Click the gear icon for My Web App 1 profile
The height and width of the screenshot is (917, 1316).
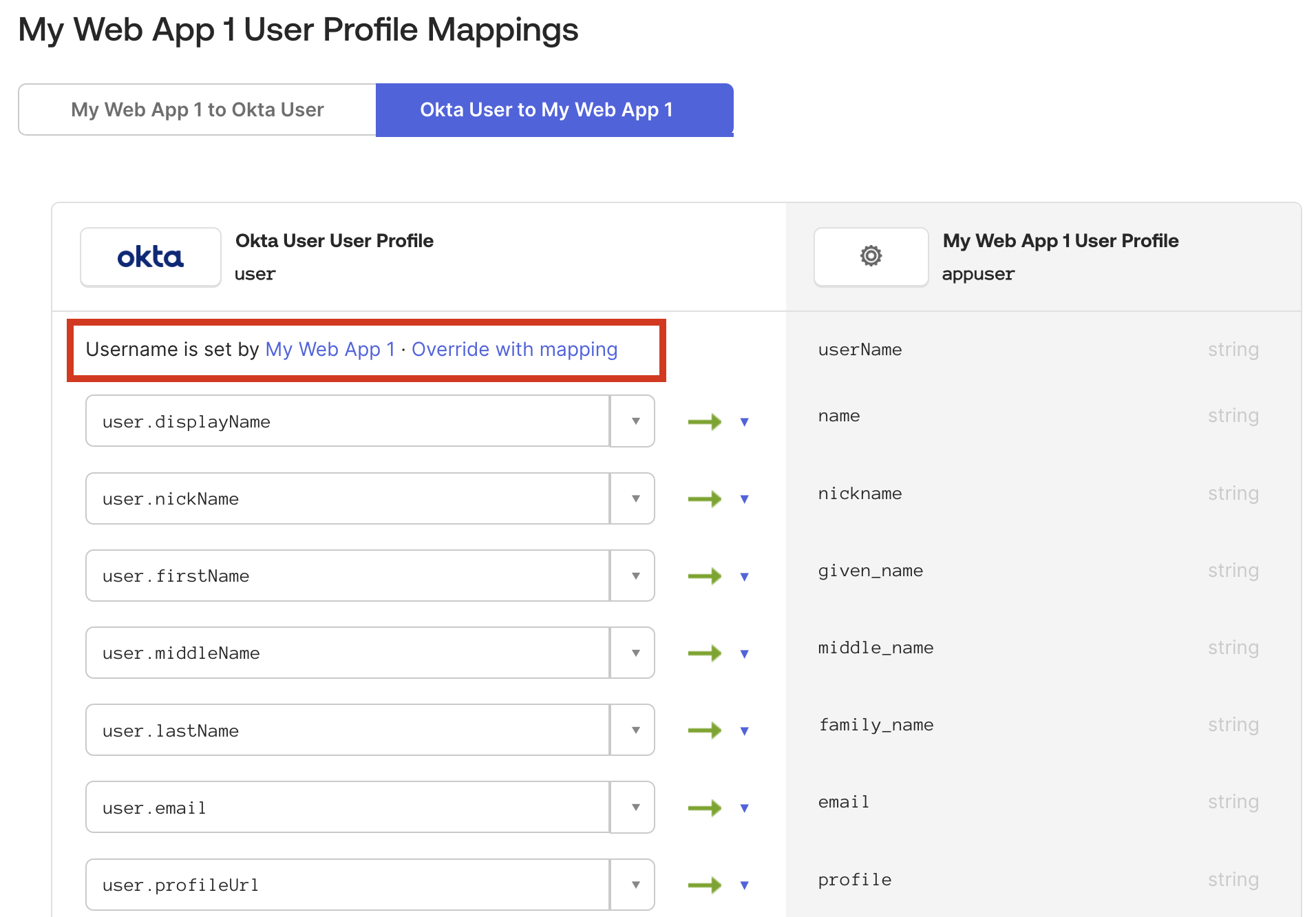coord(871,256)
